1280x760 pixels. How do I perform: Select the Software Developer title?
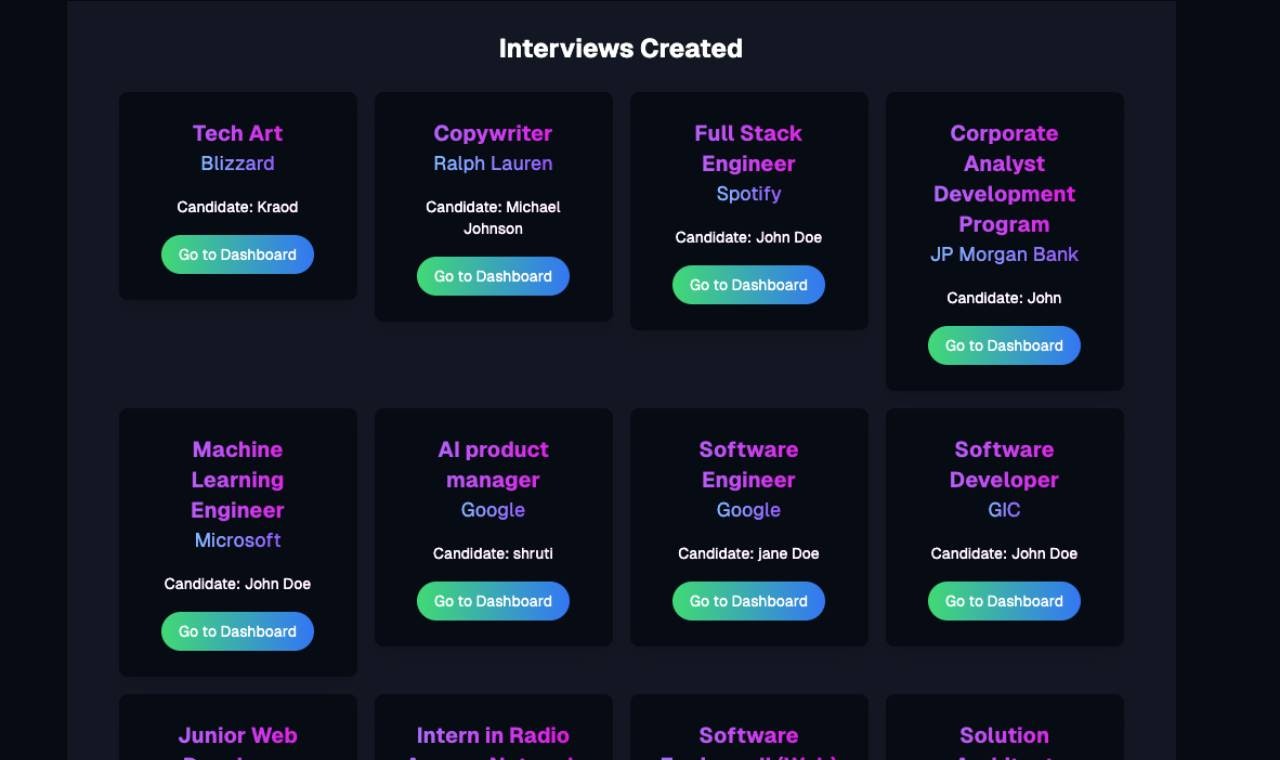[x=1004, y=464]
